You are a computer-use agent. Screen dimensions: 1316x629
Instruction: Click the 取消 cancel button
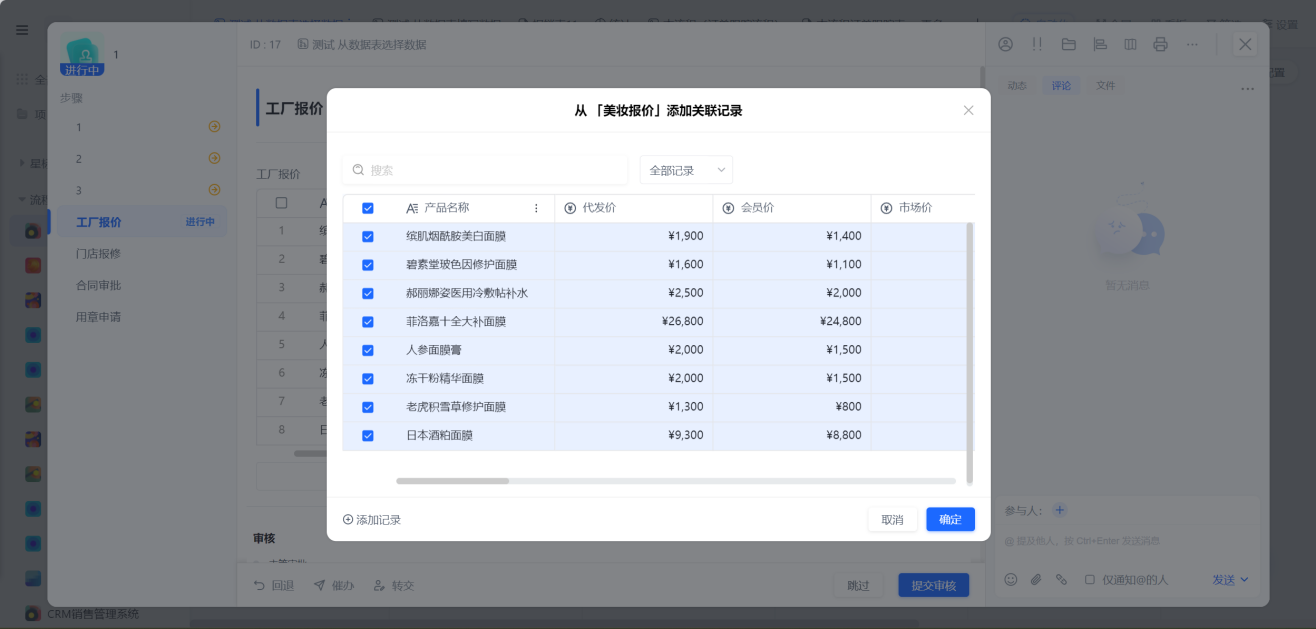click(x=892, y=519)
